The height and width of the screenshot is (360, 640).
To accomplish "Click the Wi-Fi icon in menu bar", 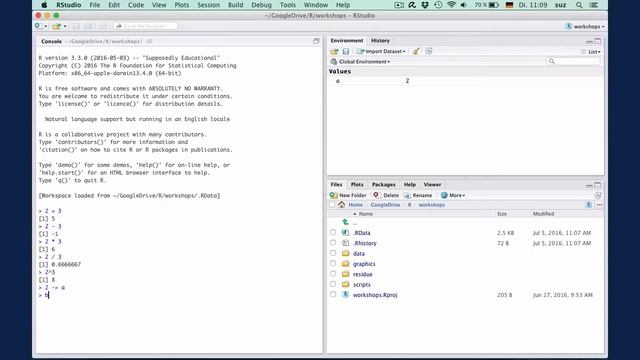I will tap(451, 5).
